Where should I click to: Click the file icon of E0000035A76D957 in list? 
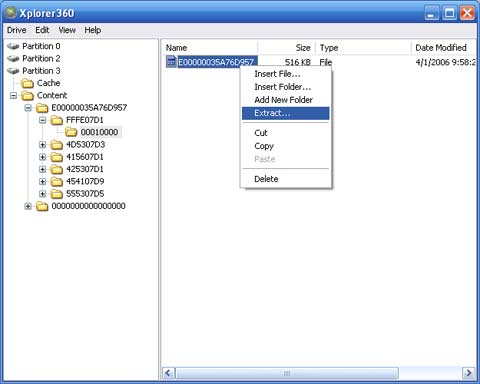[171, 62]
